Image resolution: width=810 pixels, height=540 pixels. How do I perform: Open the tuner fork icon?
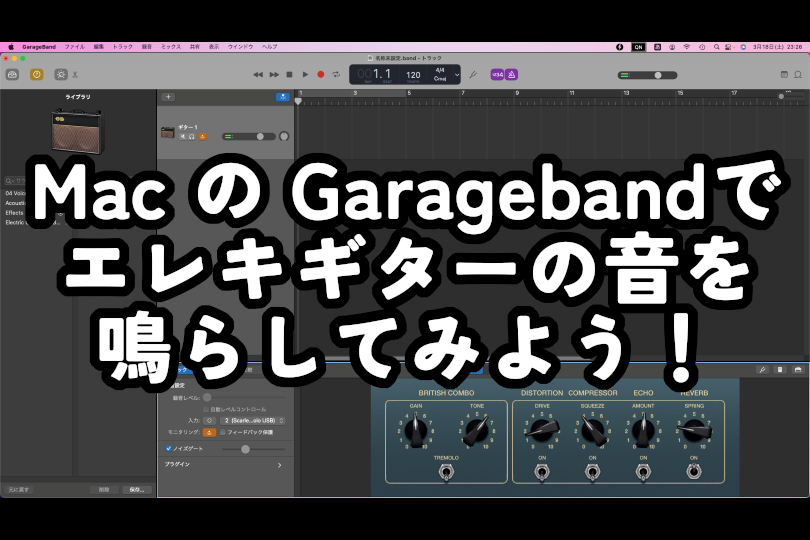point(473,74)
